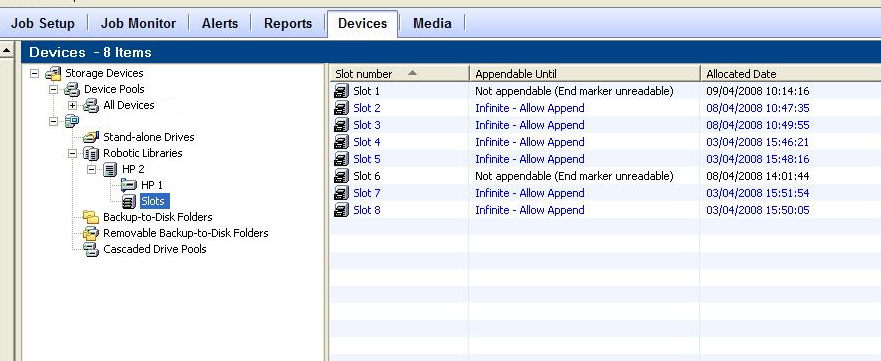
Task: Select the Slot 2 row label
Action: (367, 108)
